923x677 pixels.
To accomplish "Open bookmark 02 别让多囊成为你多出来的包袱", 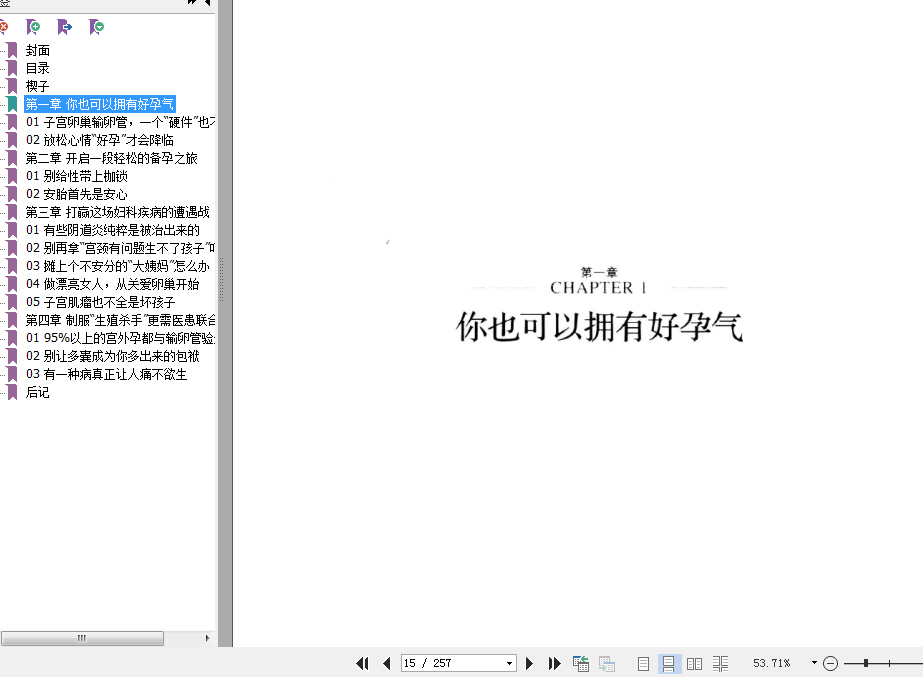I will [112, 356].
